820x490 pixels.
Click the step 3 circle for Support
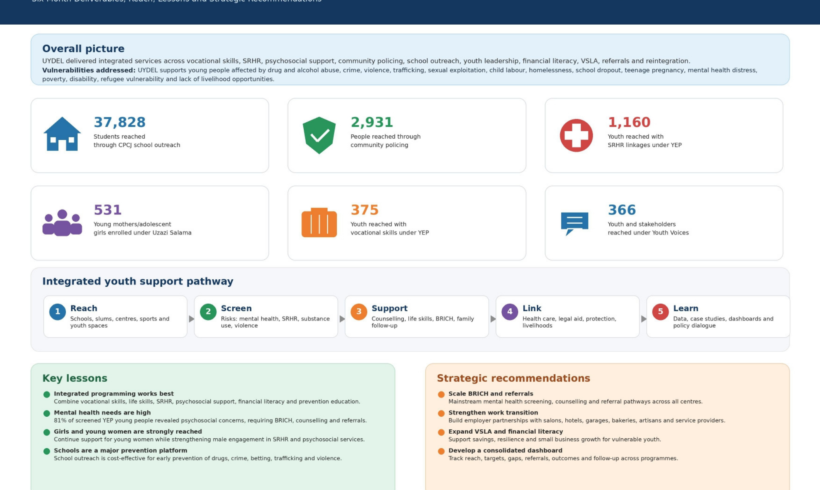(358, 312)
